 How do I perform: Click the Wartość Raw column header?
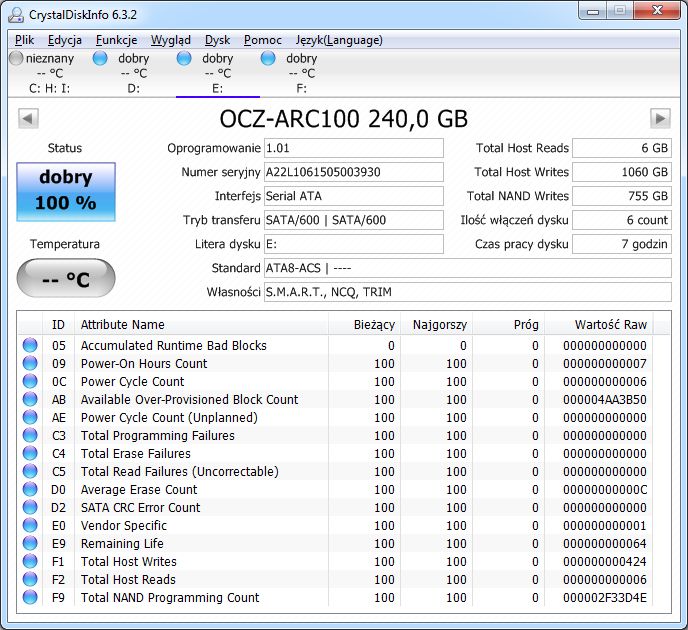click(598, 325)
